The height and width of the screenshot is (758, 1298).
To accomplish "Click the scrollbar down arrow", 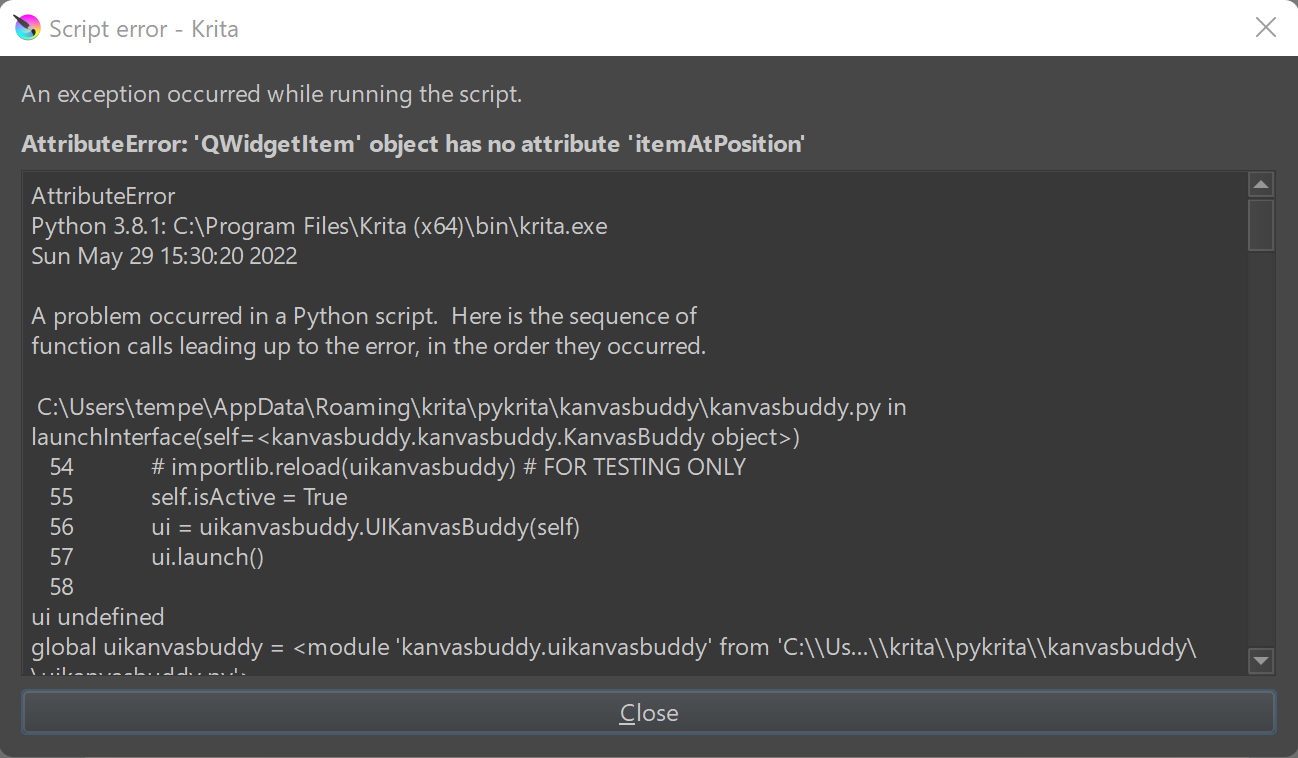I will [x=1261, y=660].
